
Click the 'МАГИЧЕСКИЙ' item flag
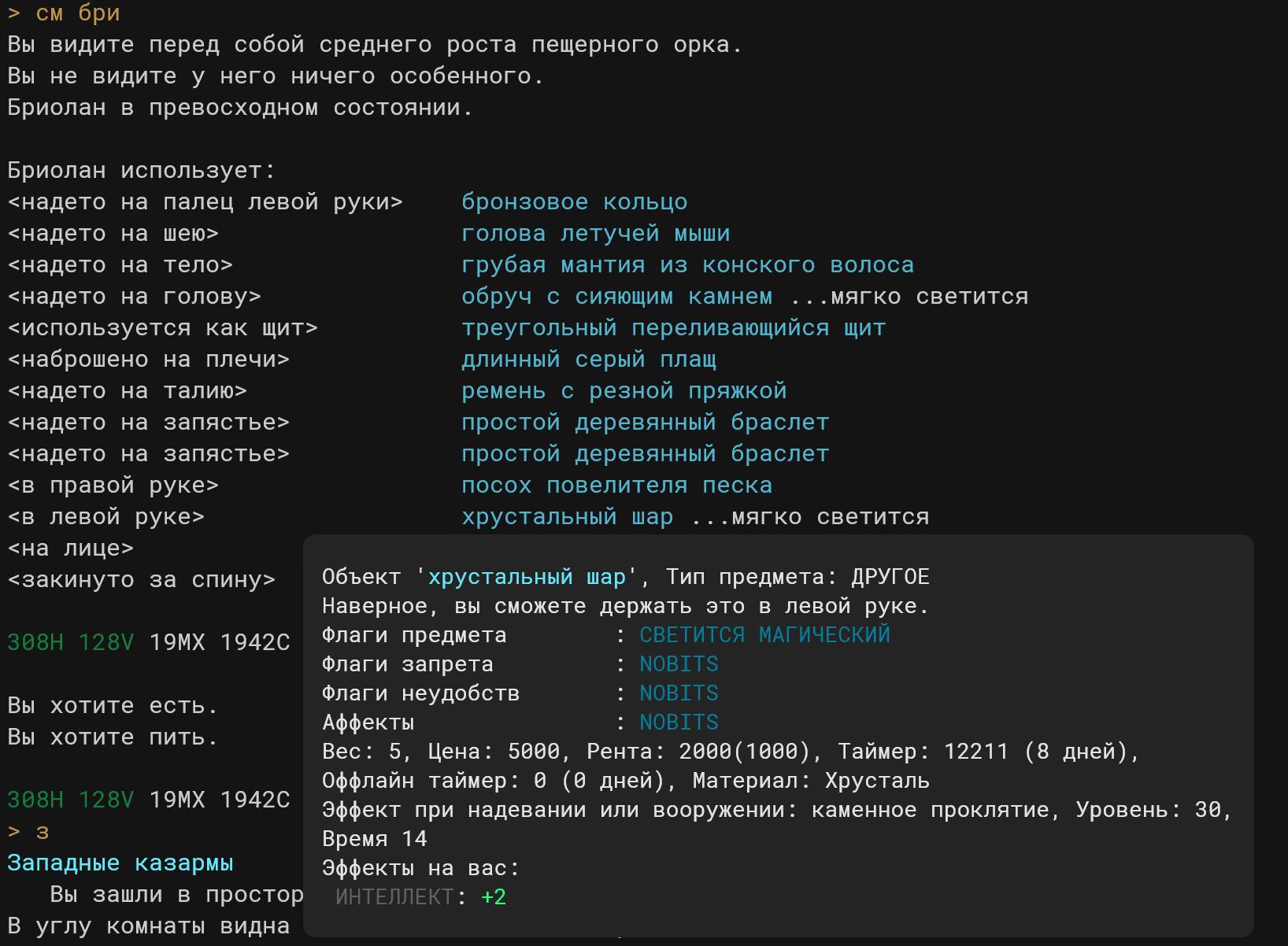click(824, 635)
